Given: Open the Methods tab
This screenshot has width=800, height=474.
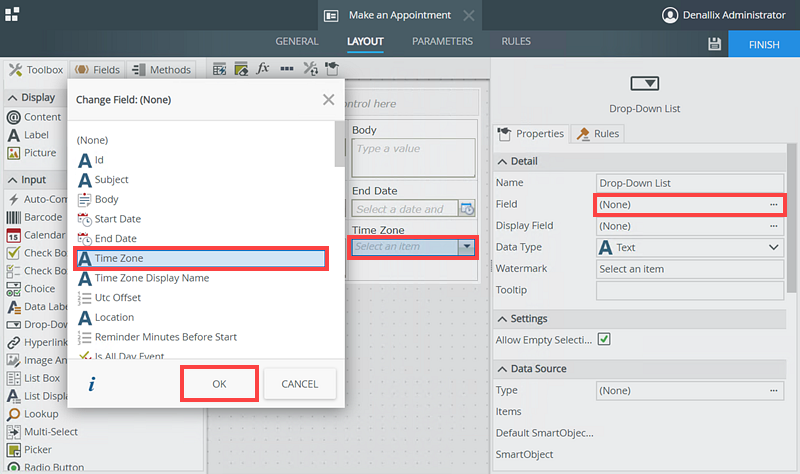Looking at the screenshot, I should pyautogui.click(x=162, y=69).
